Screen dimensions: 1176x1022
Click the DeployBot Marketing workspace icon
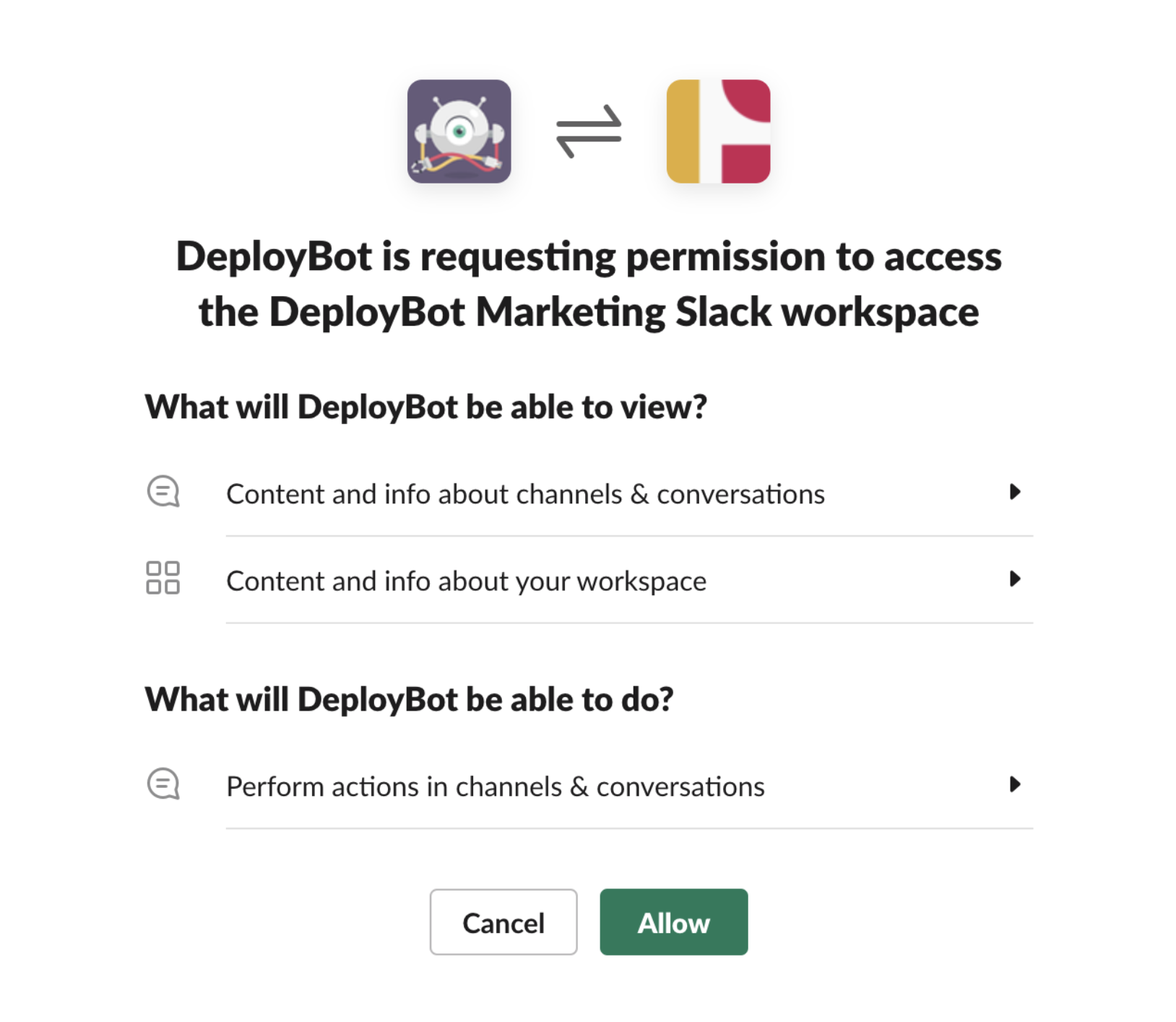click(719, 132)
